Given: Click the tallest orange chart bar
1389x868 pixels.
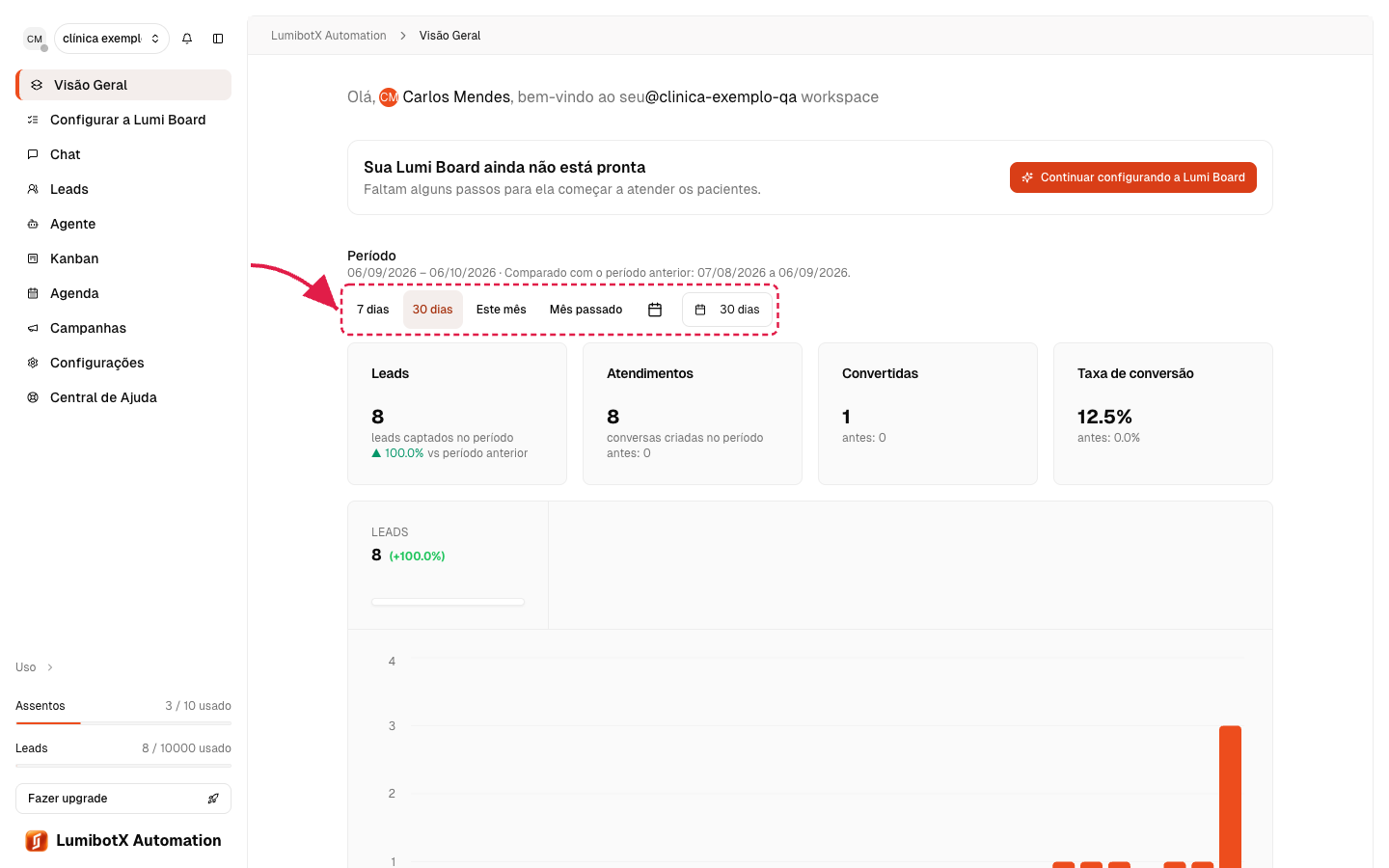Looking at the screenshot, I should point(1230,797).
